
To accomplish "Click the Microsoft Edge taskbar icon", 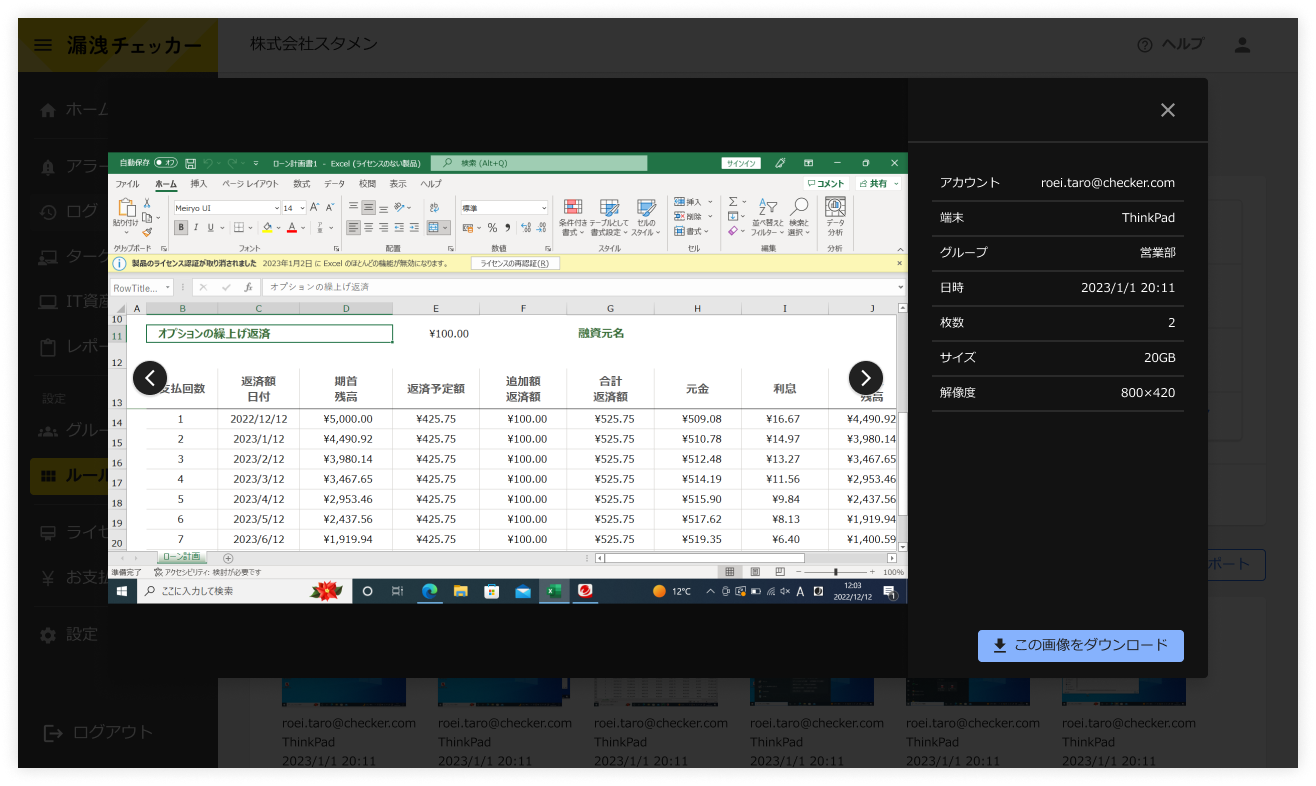I will click(429, 591).
